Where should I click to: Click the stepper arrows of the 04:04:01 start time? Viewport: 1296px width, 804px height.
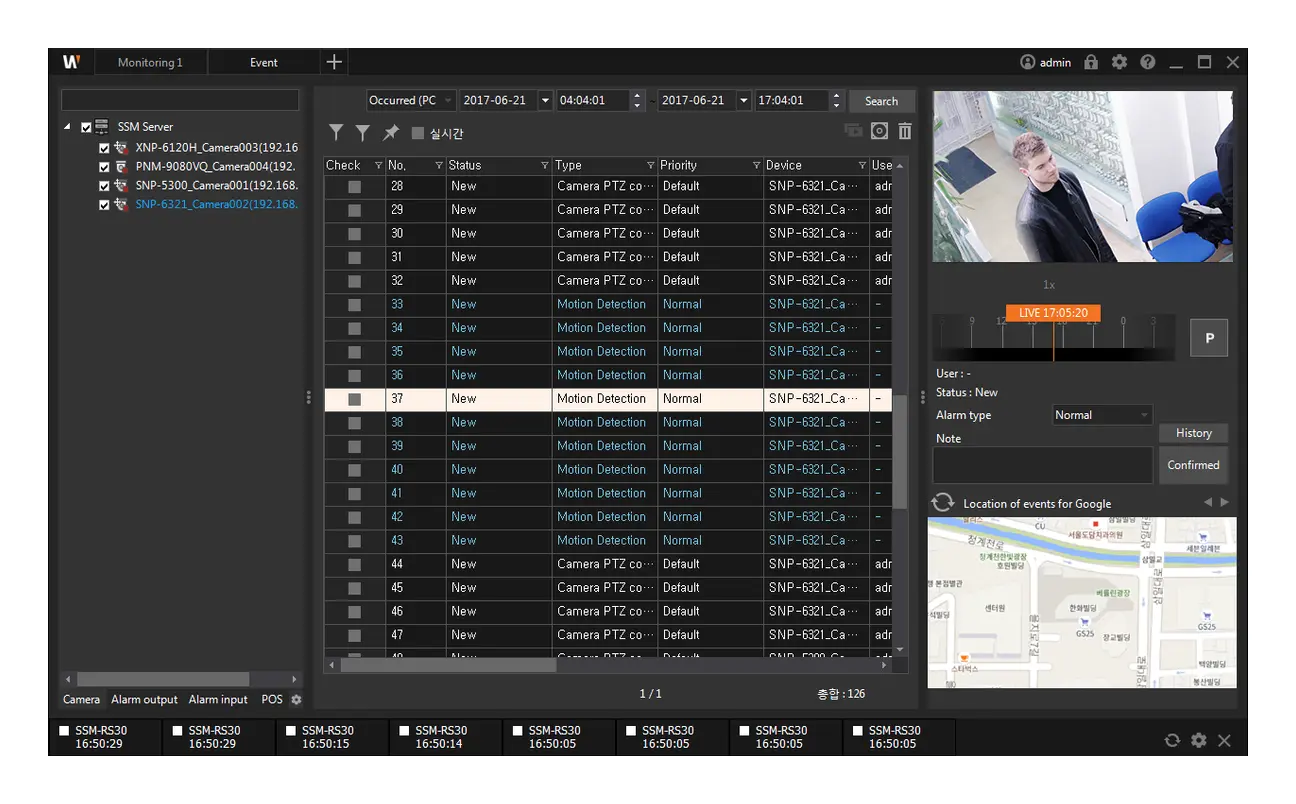tap(637, 101)
